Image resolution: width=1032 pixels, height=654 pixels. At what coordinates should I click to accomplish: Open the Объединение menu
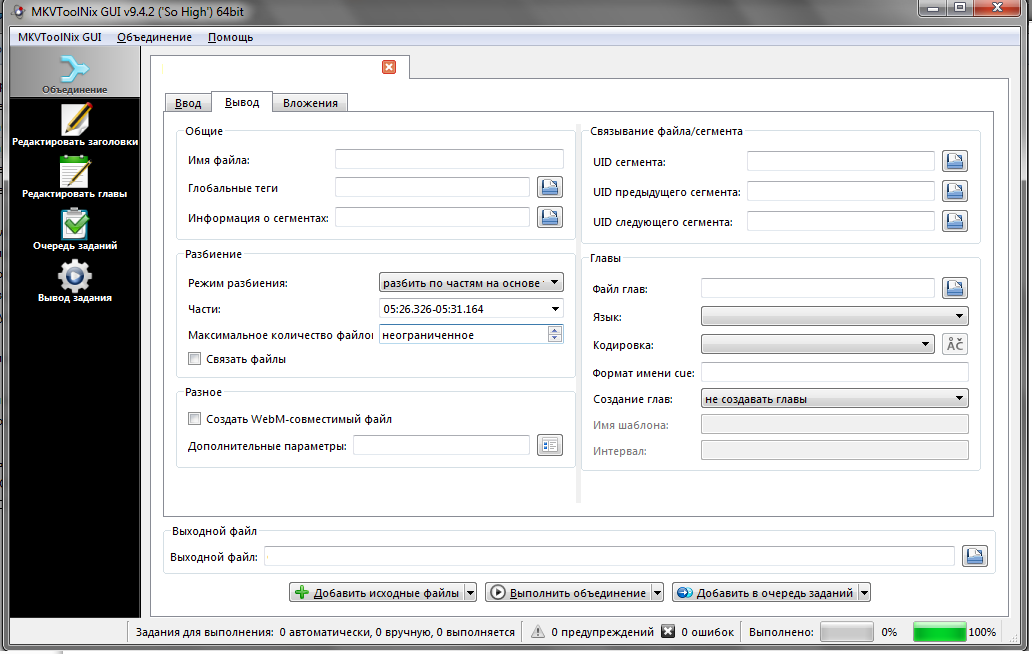155,37
